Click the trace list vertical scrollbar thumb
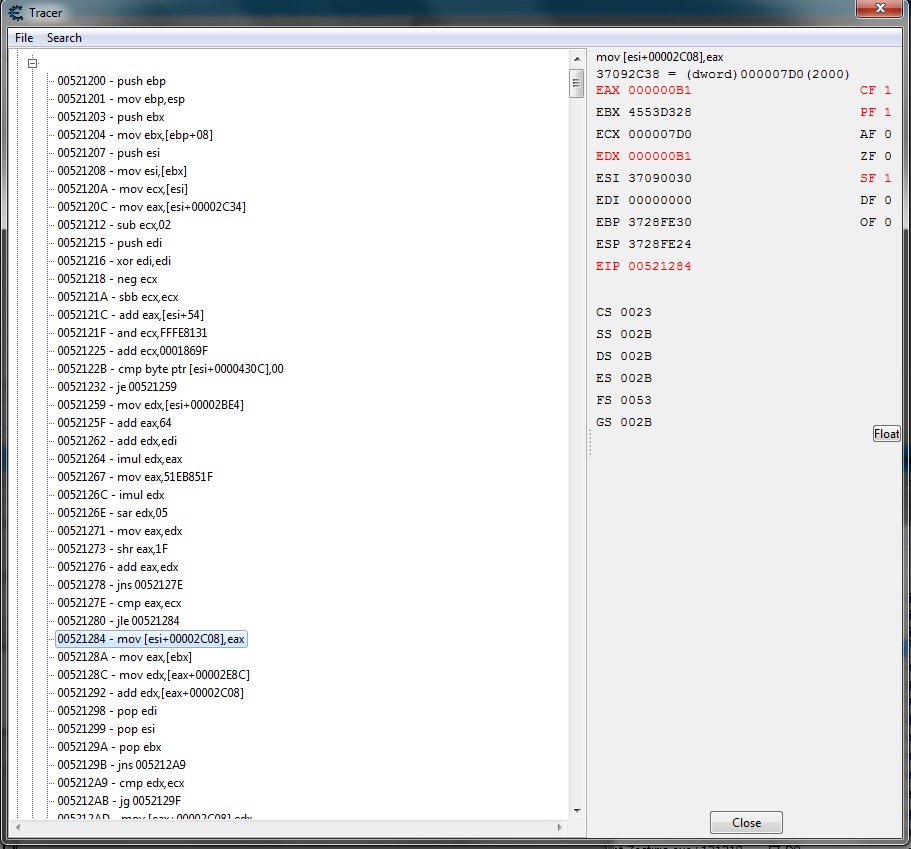 [x=576, y=82]
